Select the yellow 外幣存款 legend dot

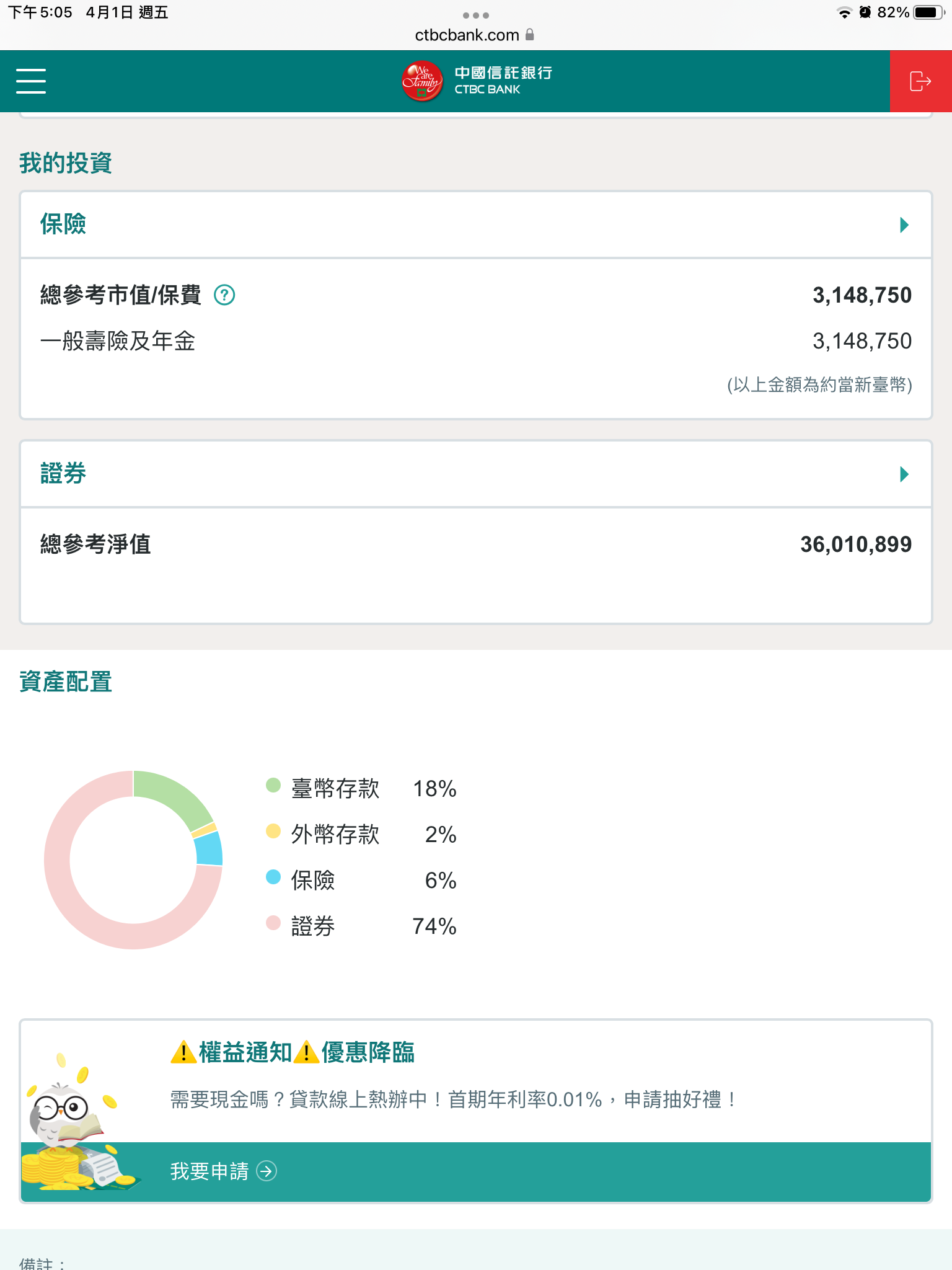click(273, 832)
